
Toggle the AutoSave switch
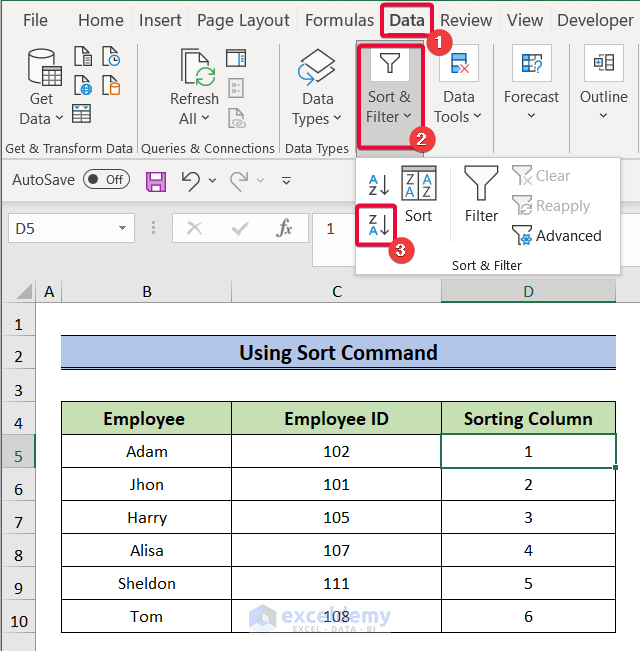pyautogui.click(x=106, y=180)
